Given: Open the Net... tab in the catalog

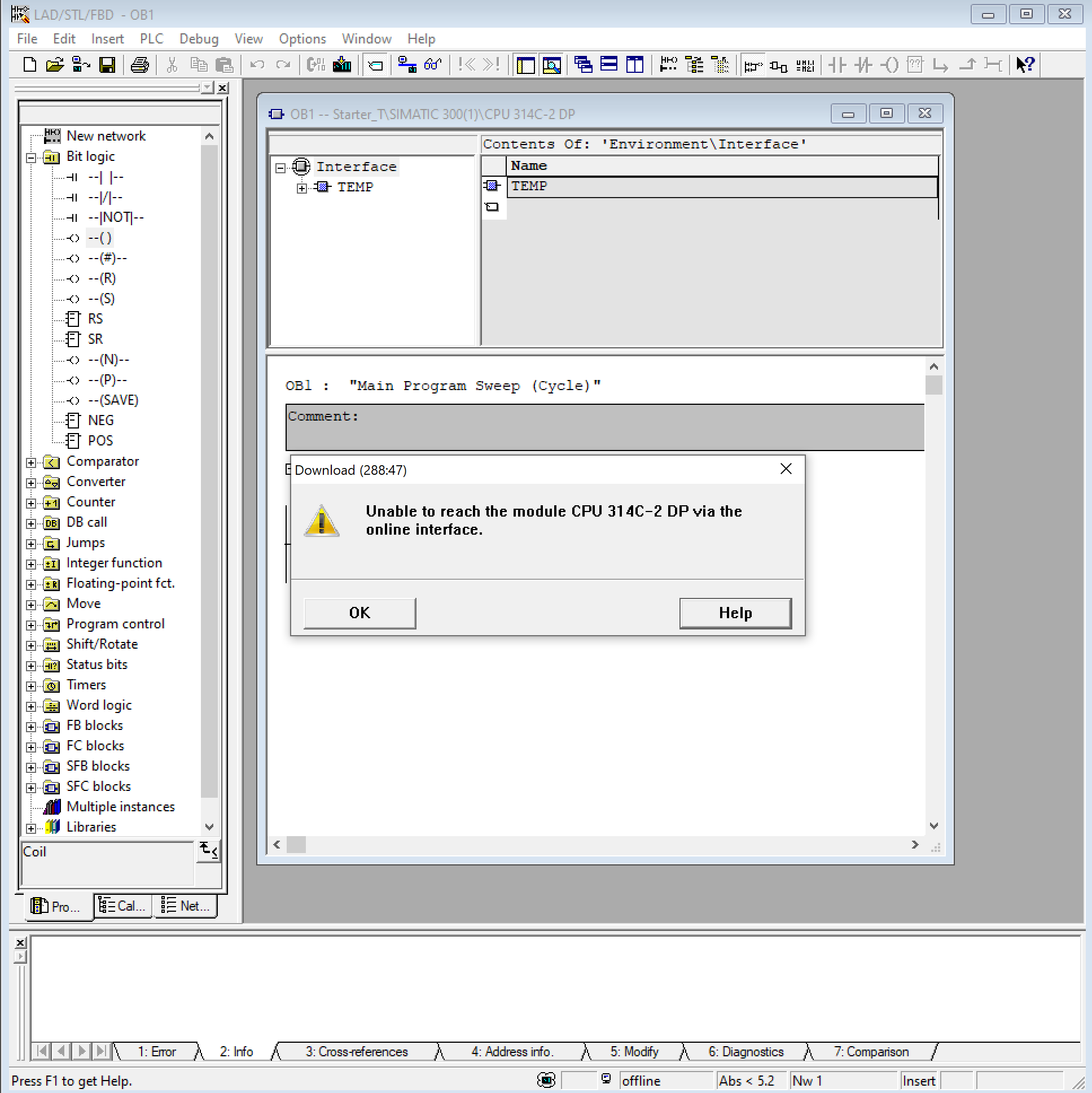Looking at the screenshot, I should [x=186, y=906].
